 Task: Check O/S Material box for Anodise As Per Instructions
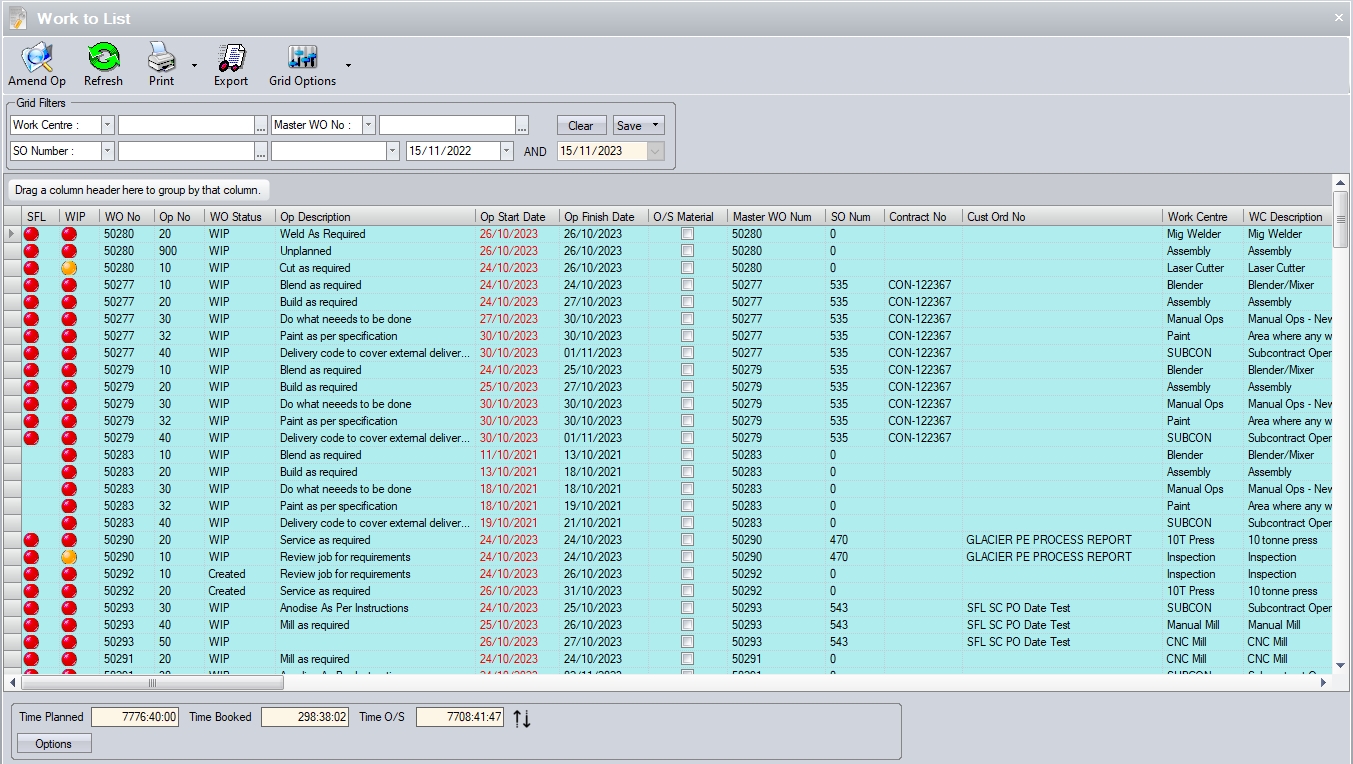coord(687,608)
